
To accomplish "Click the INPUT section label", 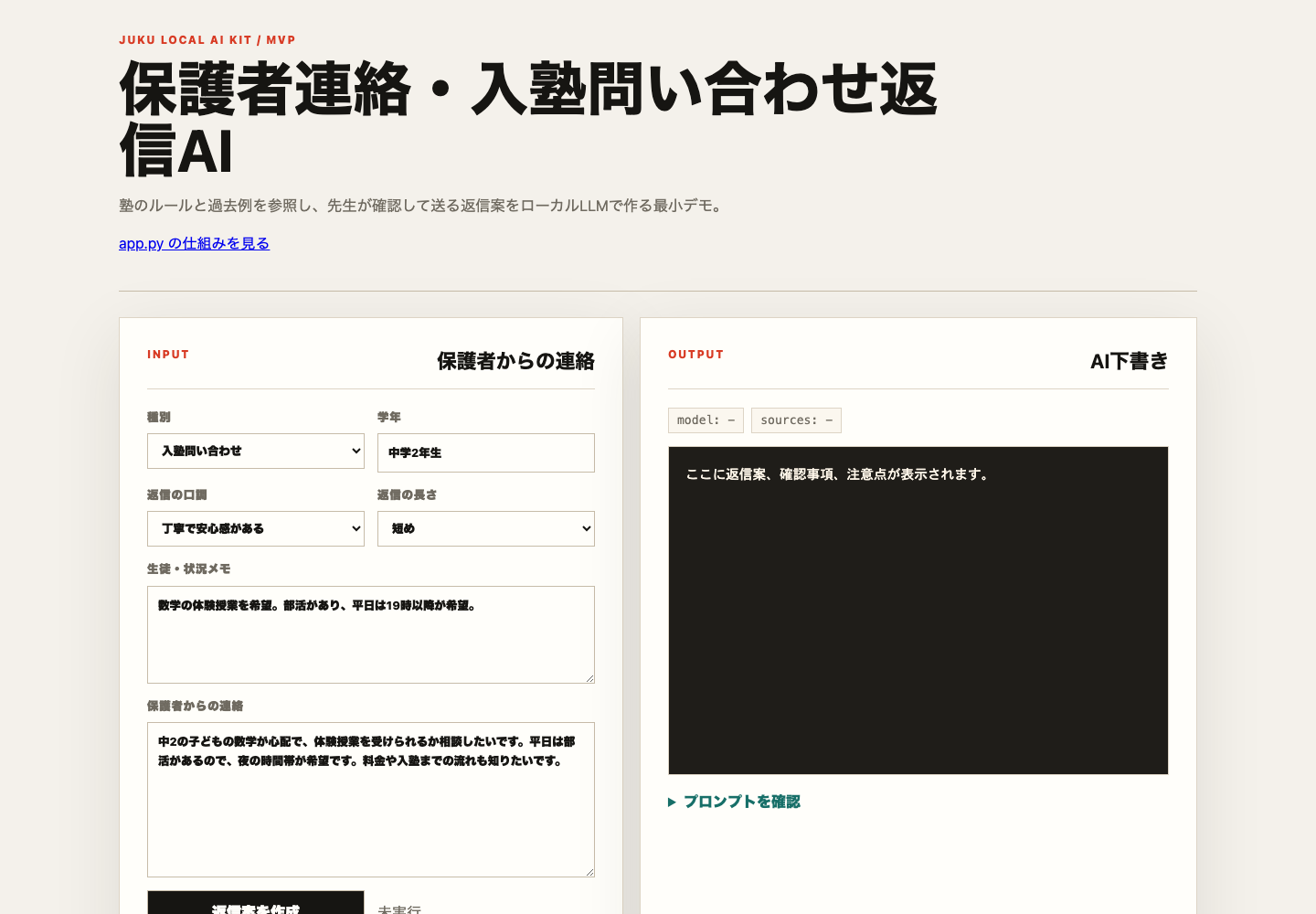I will tap(168, 355).
